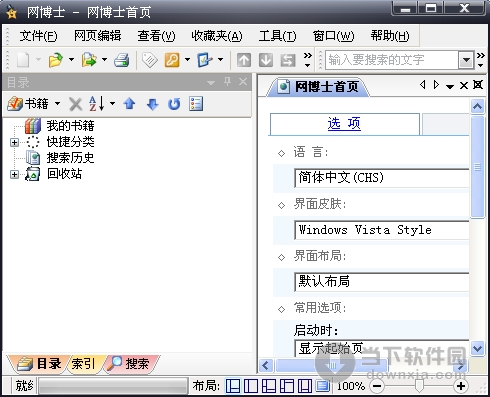Switch to the 网博士首页 tab
The image size is (490, 397).
click(x=318, y=87)
